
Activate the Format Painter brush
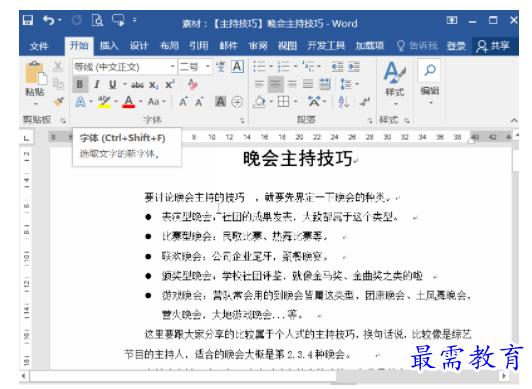click(x=59, y=101)
